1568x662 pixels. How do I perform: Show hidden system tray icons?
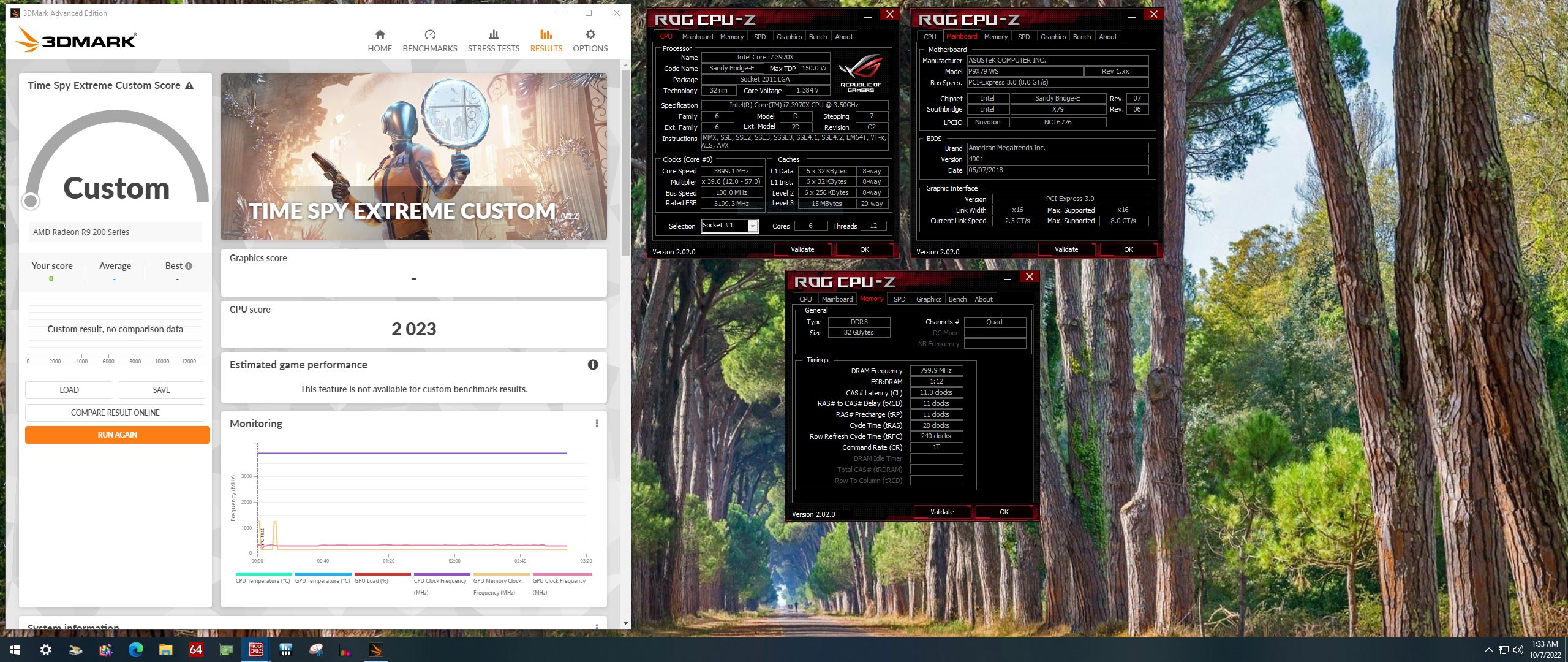[1489, 650]
